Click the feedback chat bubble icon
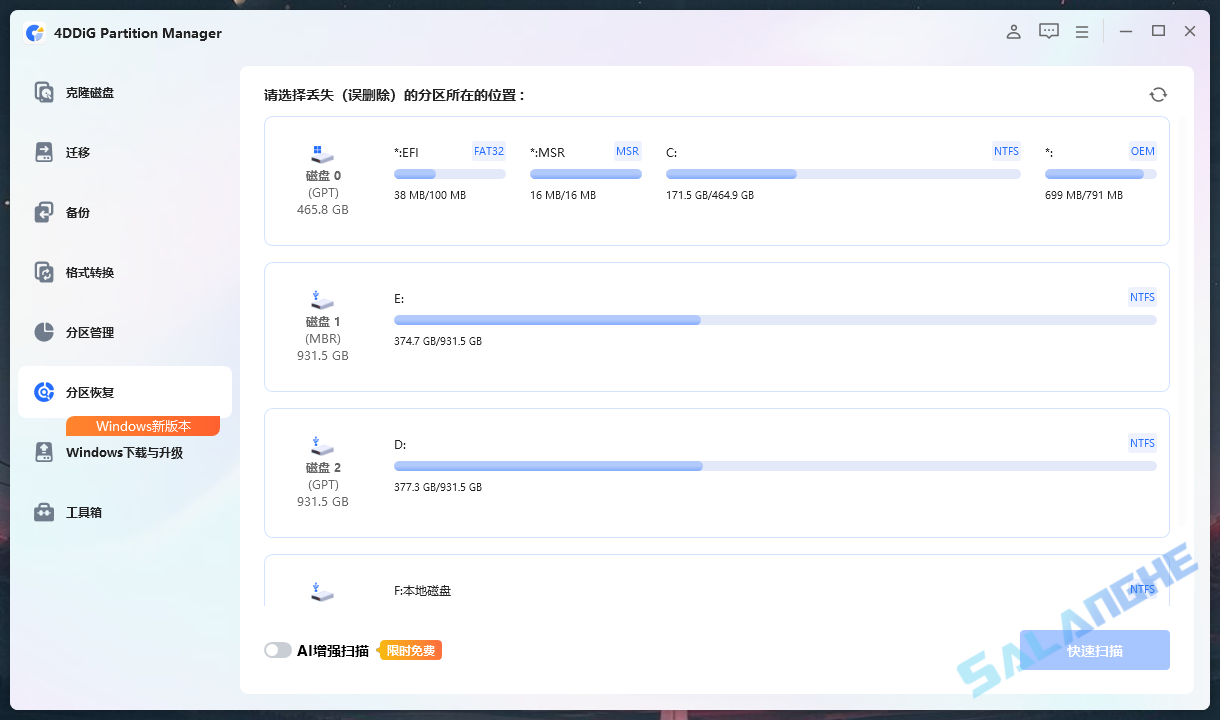Screen dimensions: 1220x720 1048,31
